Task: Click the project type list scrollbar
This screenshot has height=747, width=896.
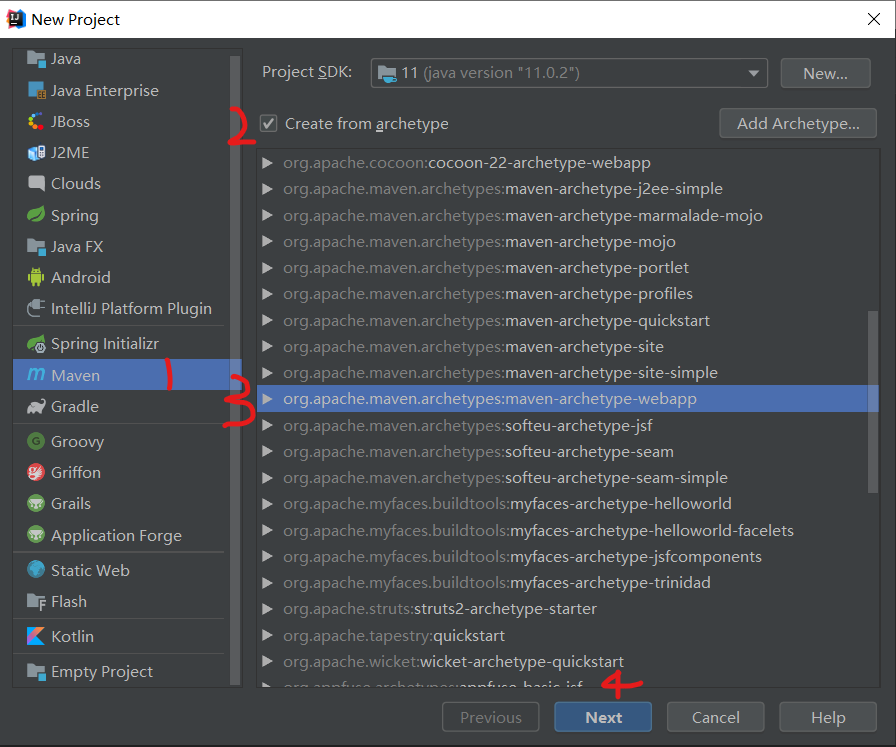Action: 235,369
